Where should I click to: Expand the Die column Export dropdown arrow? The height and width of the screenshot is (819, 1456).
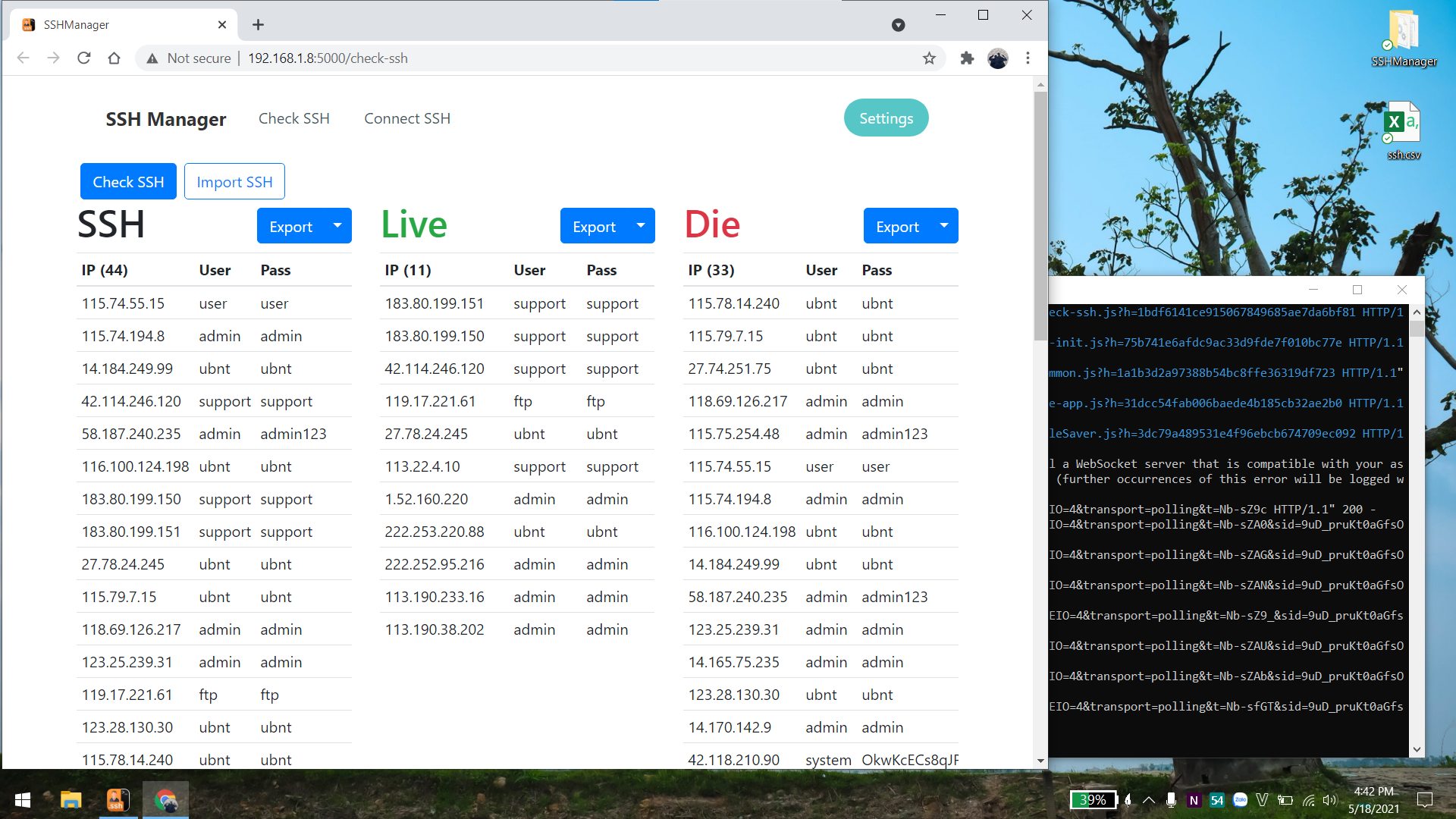click(x=944, y=226)
